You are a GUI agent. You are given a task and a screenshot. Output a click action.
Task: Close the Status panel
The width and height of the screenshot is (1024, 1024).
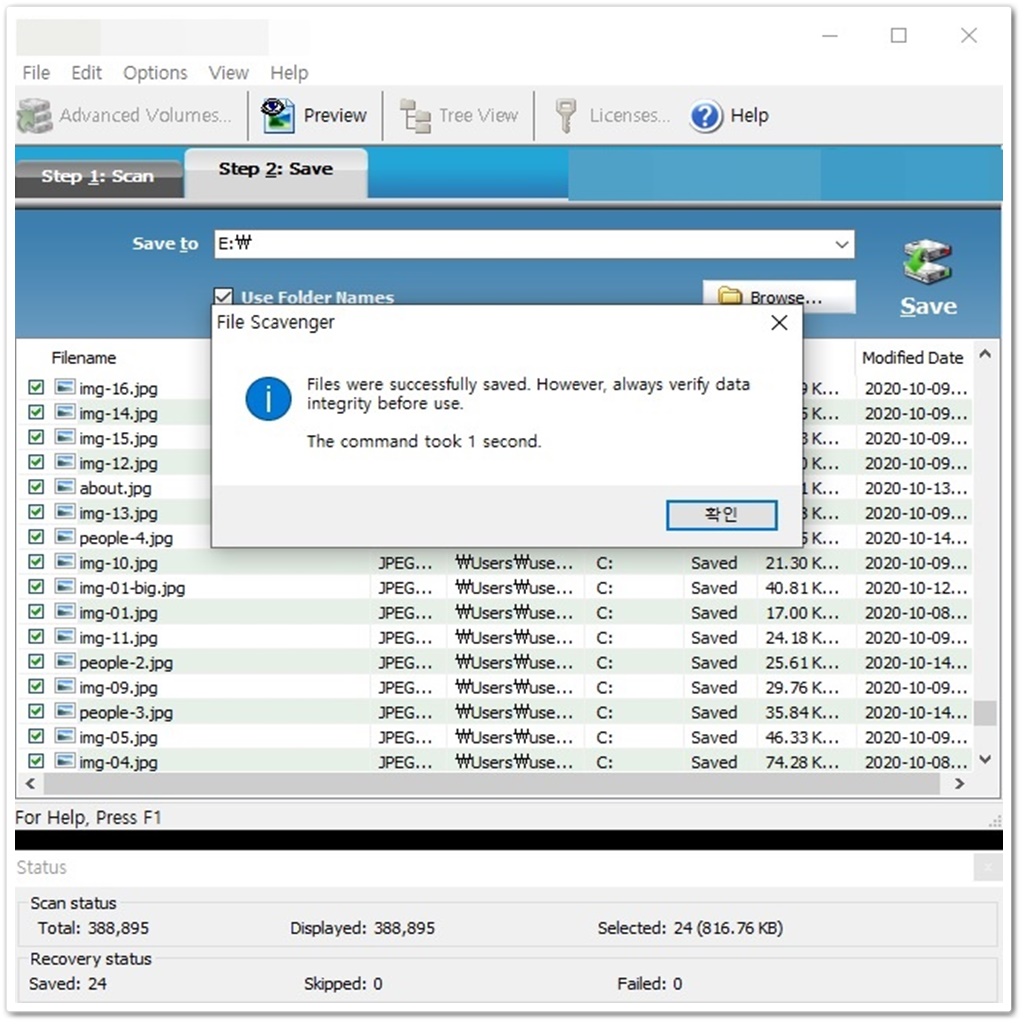tap(987, 867)
